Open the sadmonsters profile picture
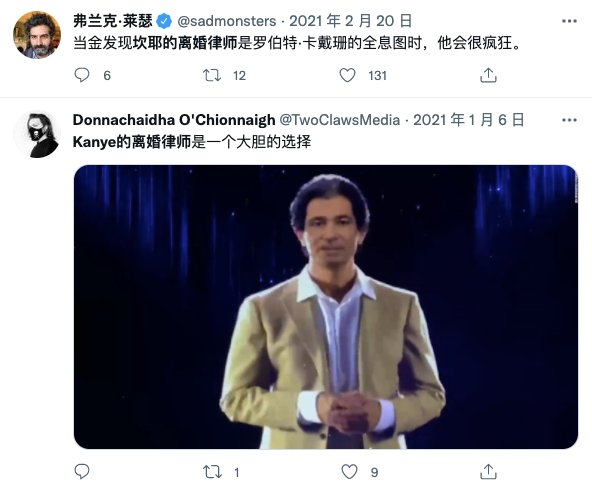Image resolution: width=592 pixels, height=487 pixels. click(37, 35)
